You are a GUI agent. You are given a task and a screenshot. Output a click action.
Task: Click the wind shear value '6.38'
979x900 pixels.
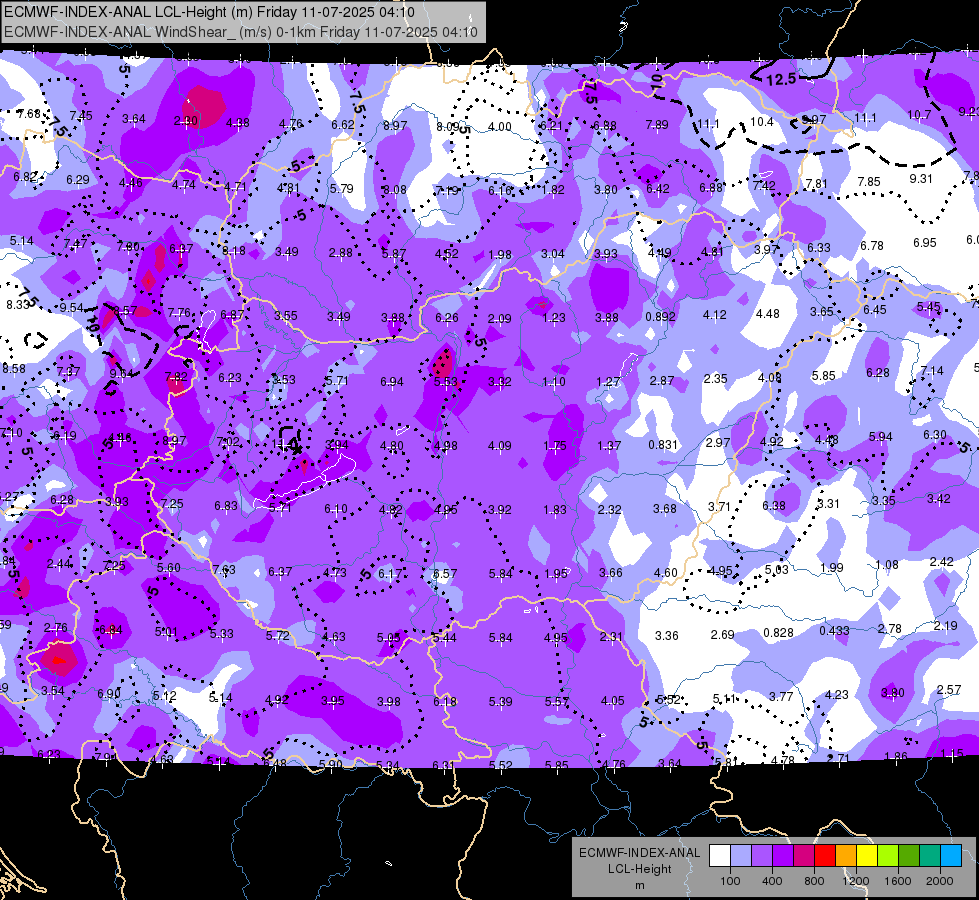(774, 505)
